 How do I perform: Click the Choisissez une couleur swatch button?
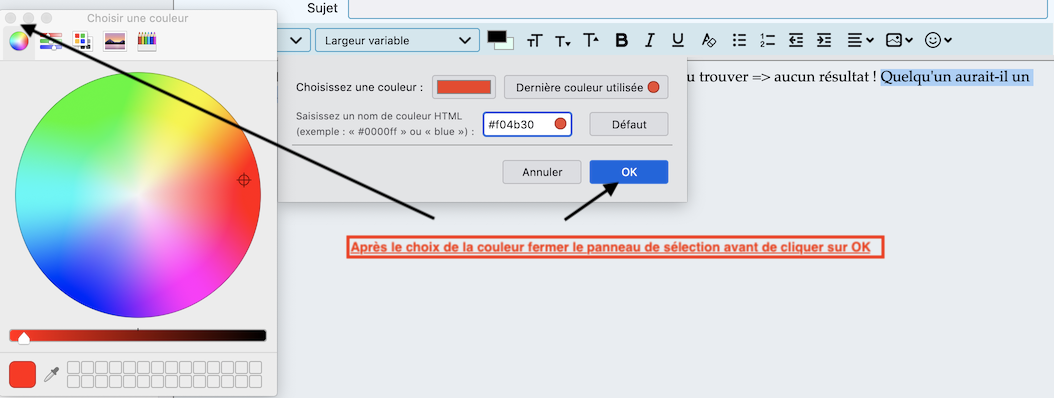pos(464,87)
